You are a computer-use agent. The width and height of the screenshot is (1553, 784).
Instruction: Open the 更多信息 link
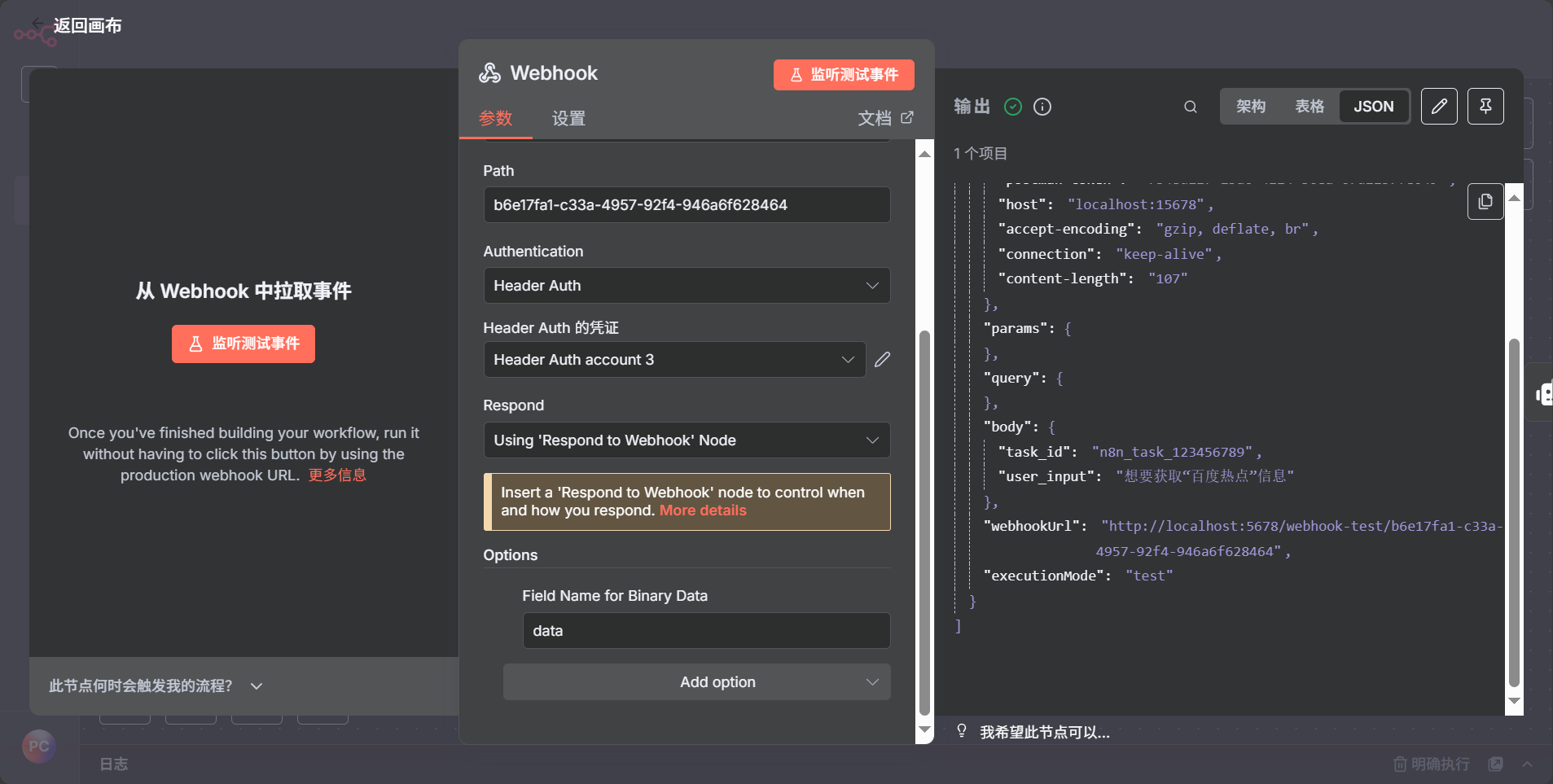(x=337, y=475)
